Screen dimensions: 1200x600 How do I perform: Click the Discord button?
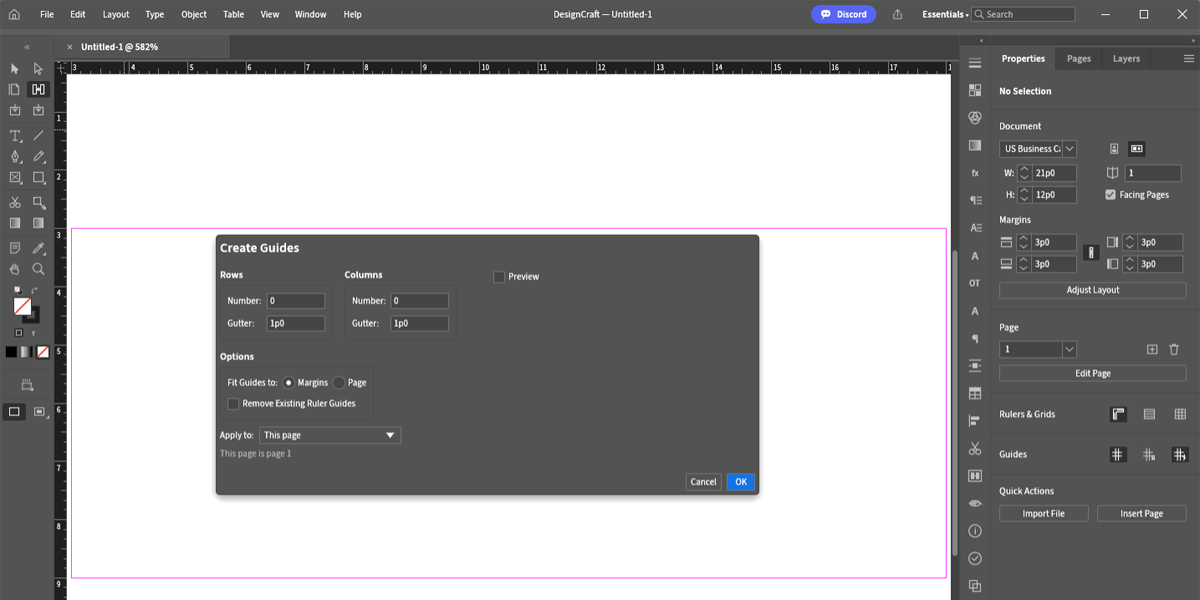pos(843,14)
